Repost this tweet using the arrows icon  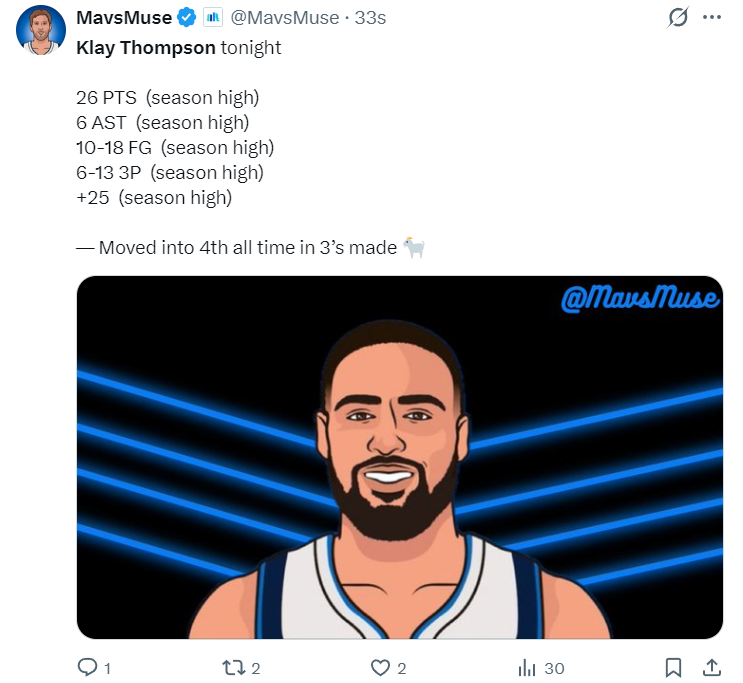click(232, 667)
